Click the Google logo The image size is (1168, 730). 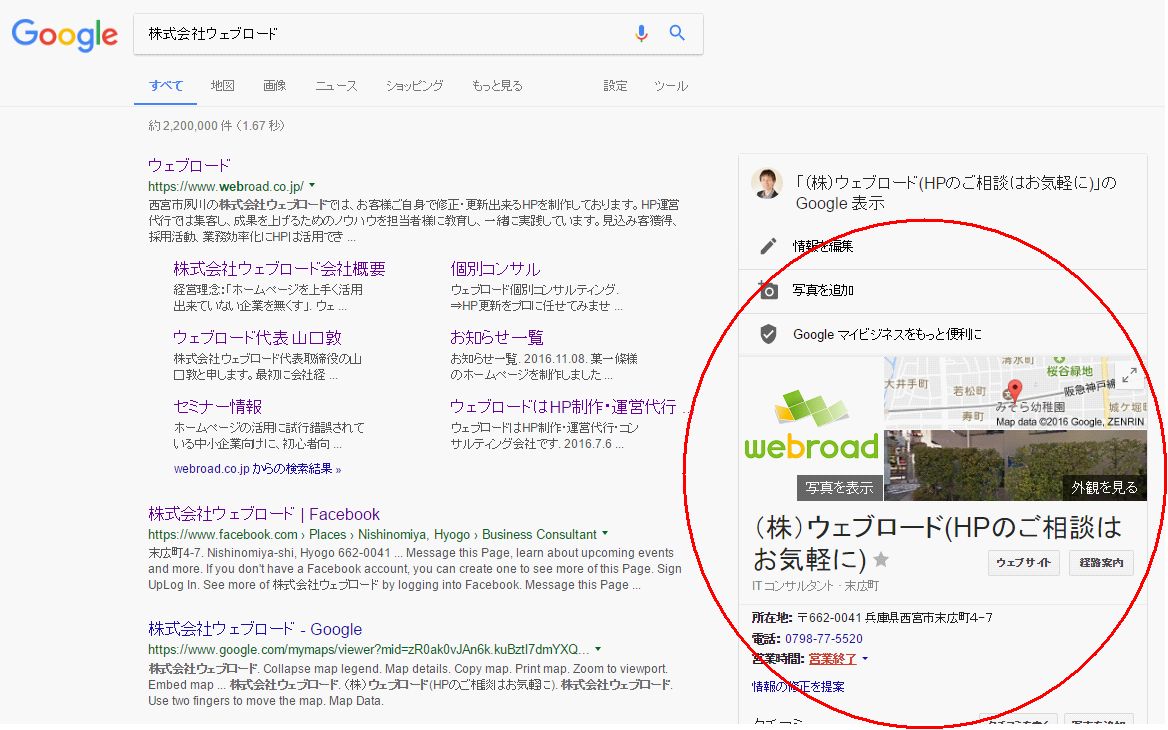pos(65,34)
